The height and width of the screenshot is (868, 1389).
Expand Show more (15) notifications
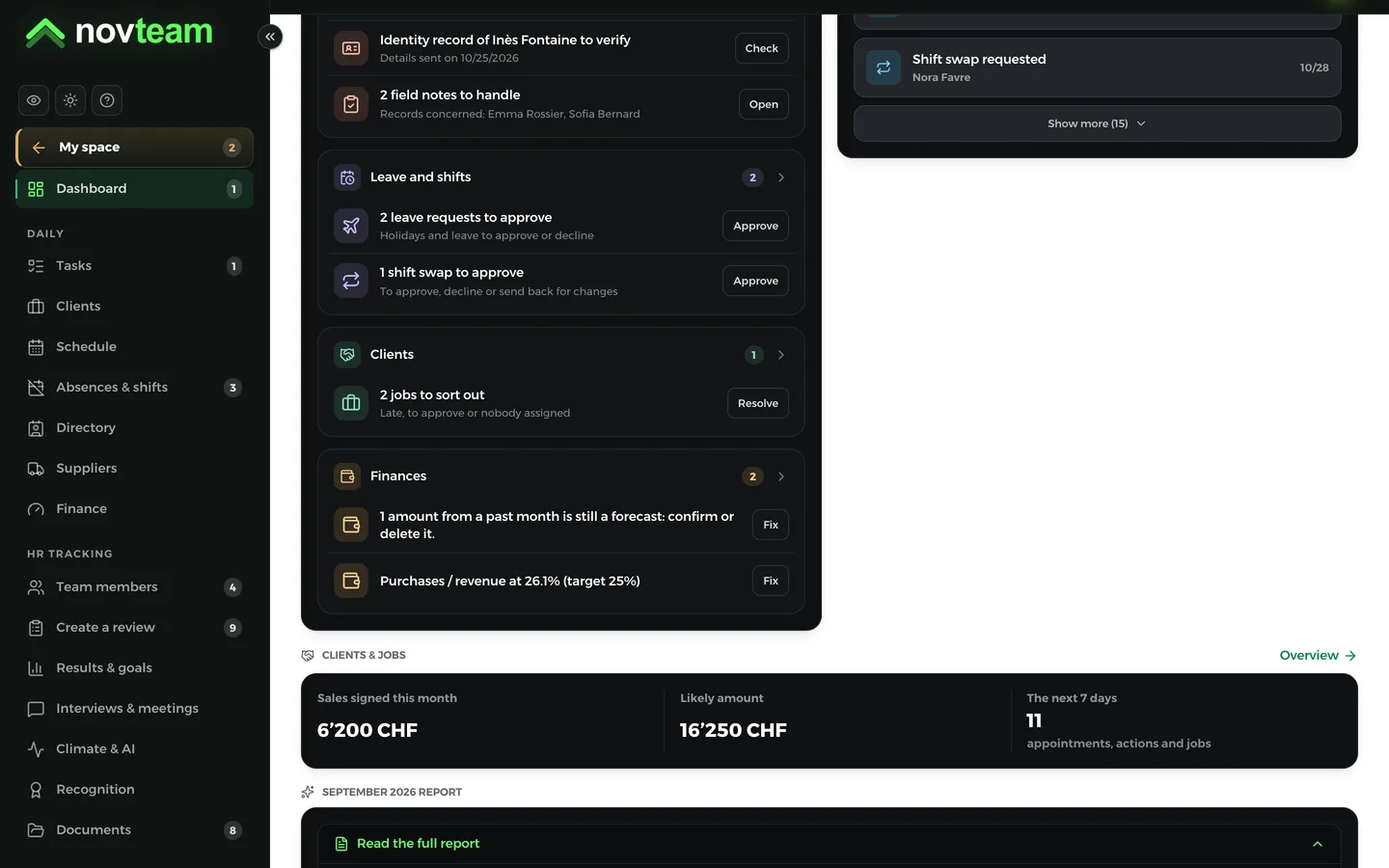coord(1097,123)
